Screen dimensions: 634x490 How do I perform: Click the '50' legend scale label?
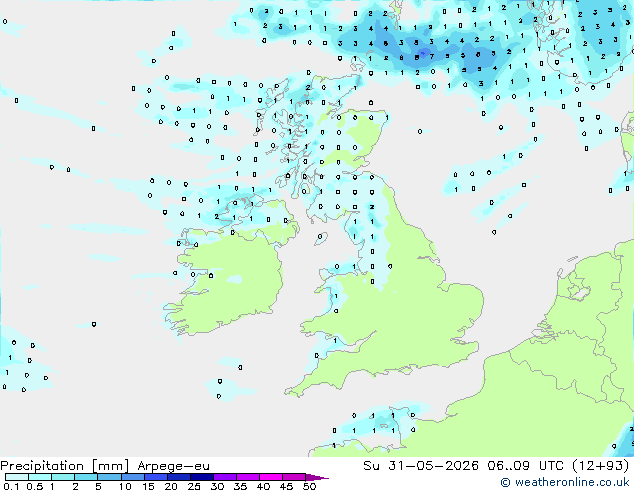pos(309,486)
